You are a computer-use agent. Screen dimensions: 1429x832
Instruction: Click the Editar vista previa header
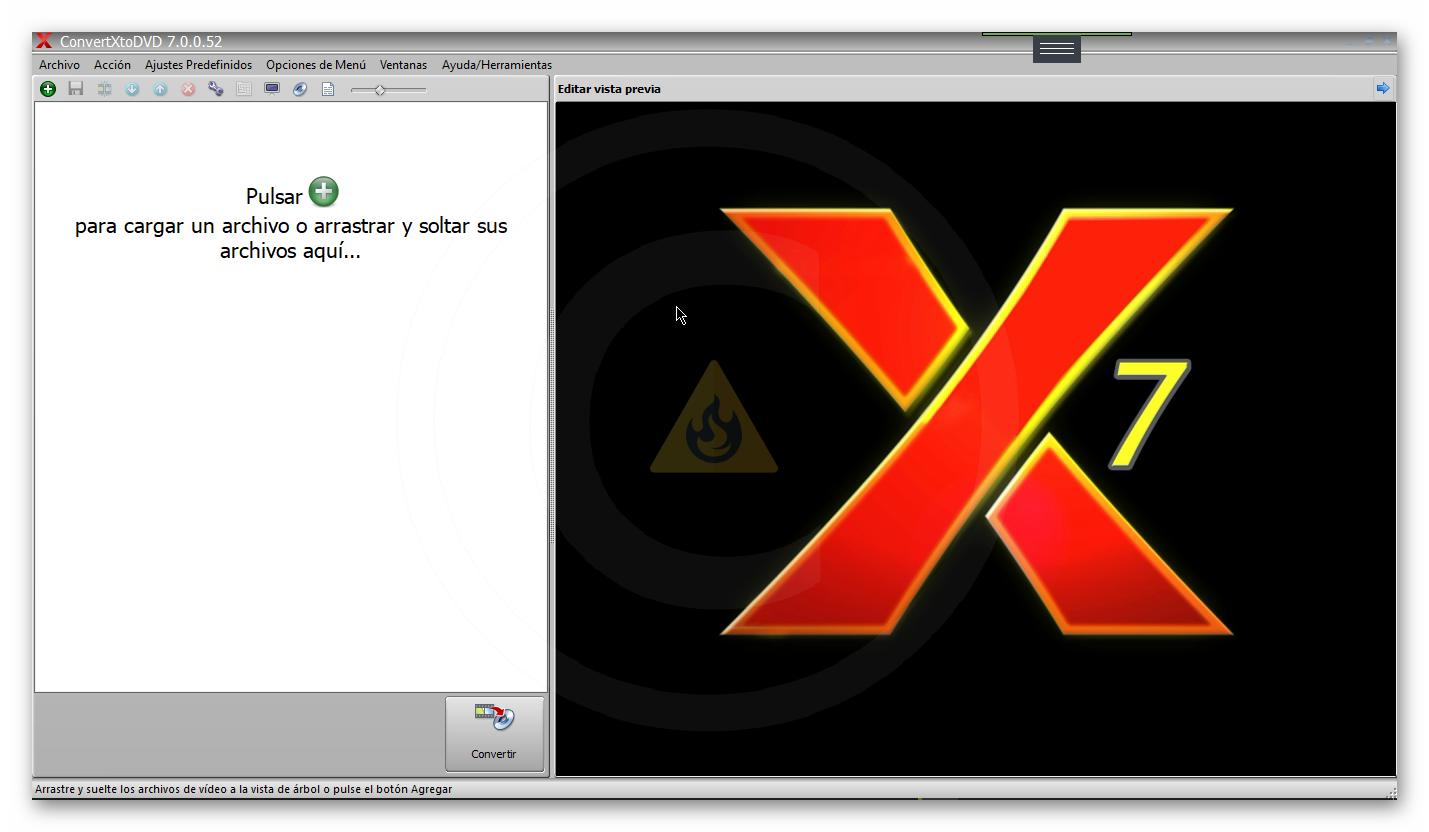[609, 89]
